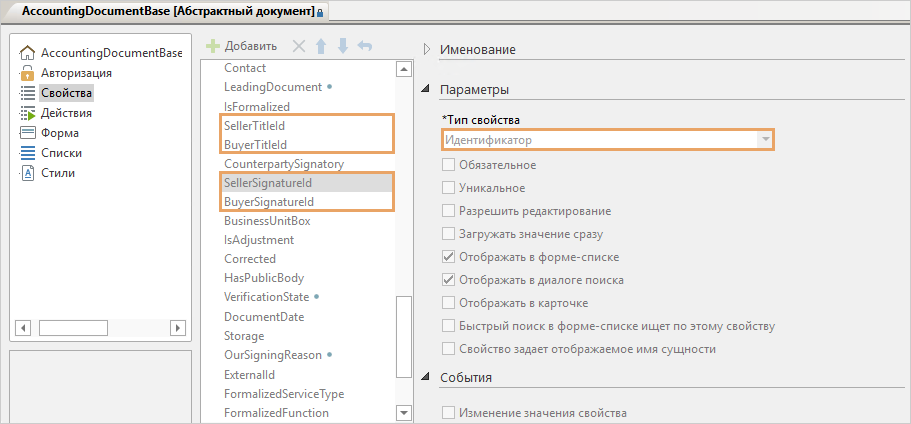The image size is (911, 424).
Task: Open the Тип свойства dropdown
Action: (x=766, y=141)
